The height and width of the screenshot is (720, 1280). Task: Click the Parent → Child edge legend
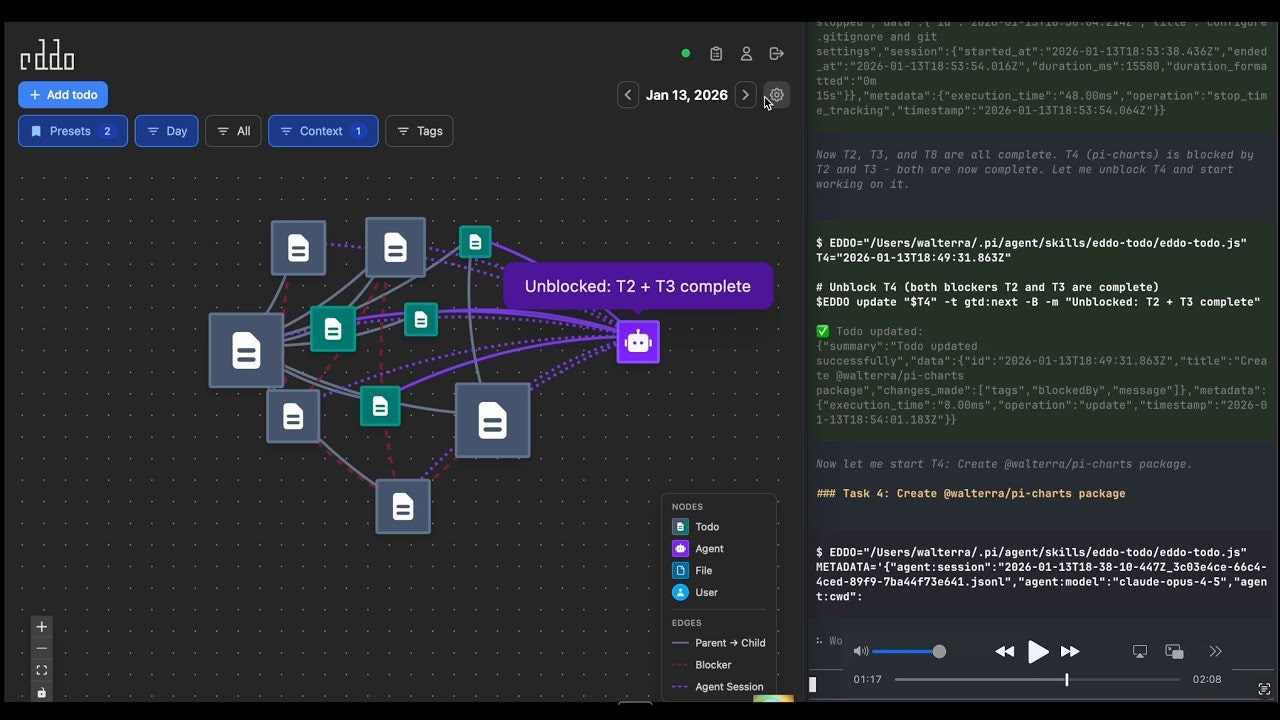pos(718,643)
